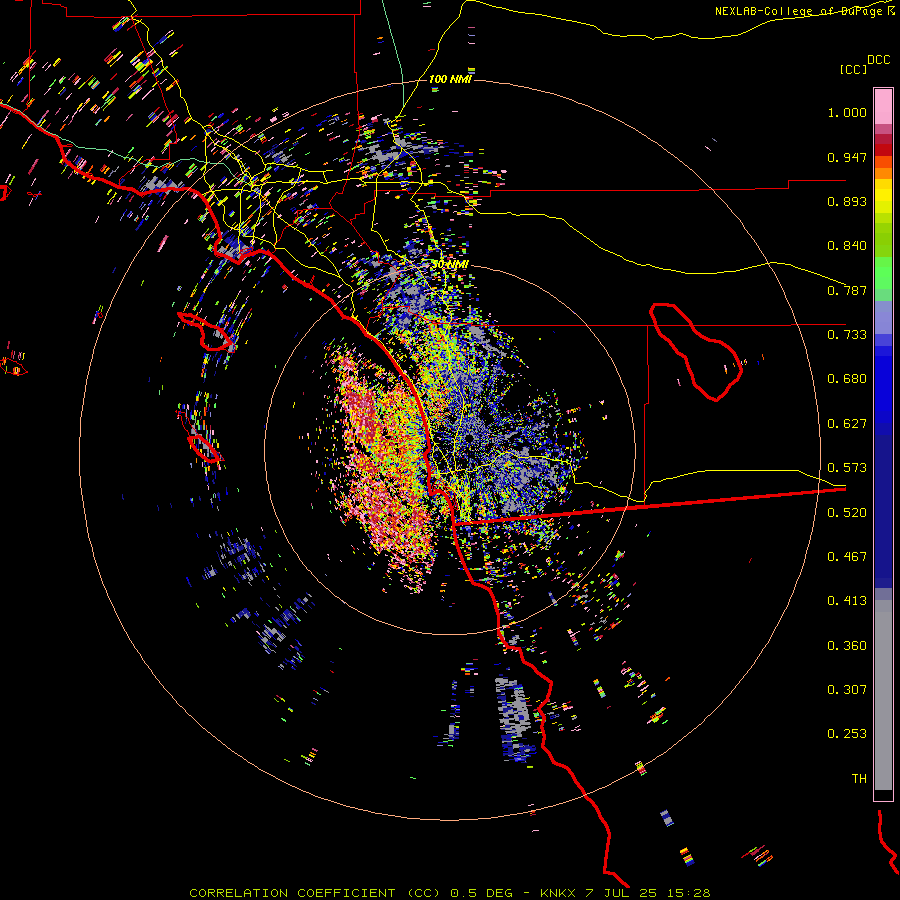Screen dimensions: 900x900
Task: Select the 0.947 scale value
Action: coord(847,157)
